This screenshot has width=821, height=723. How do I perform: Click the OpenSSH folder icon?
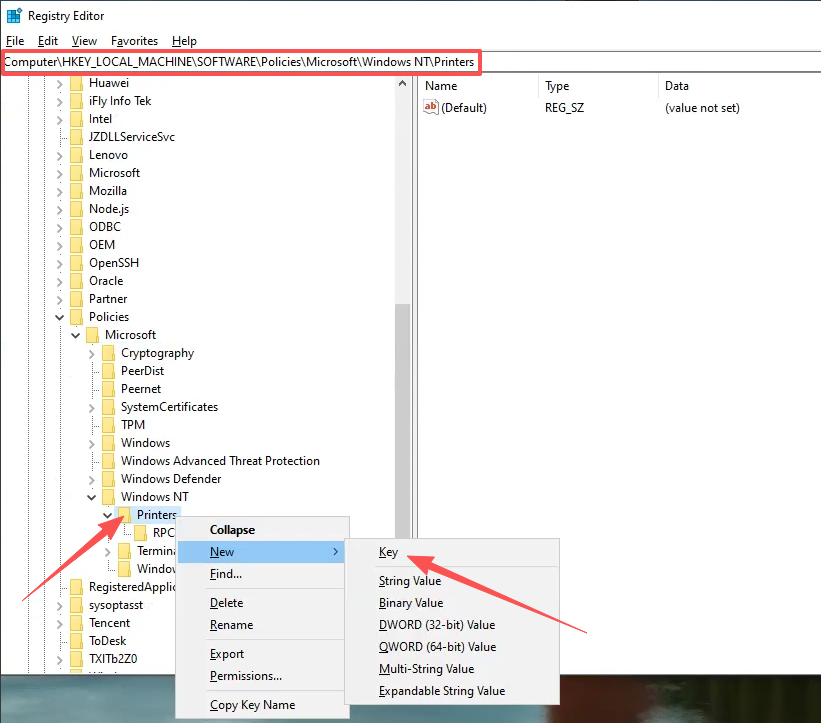click(76, 263)
